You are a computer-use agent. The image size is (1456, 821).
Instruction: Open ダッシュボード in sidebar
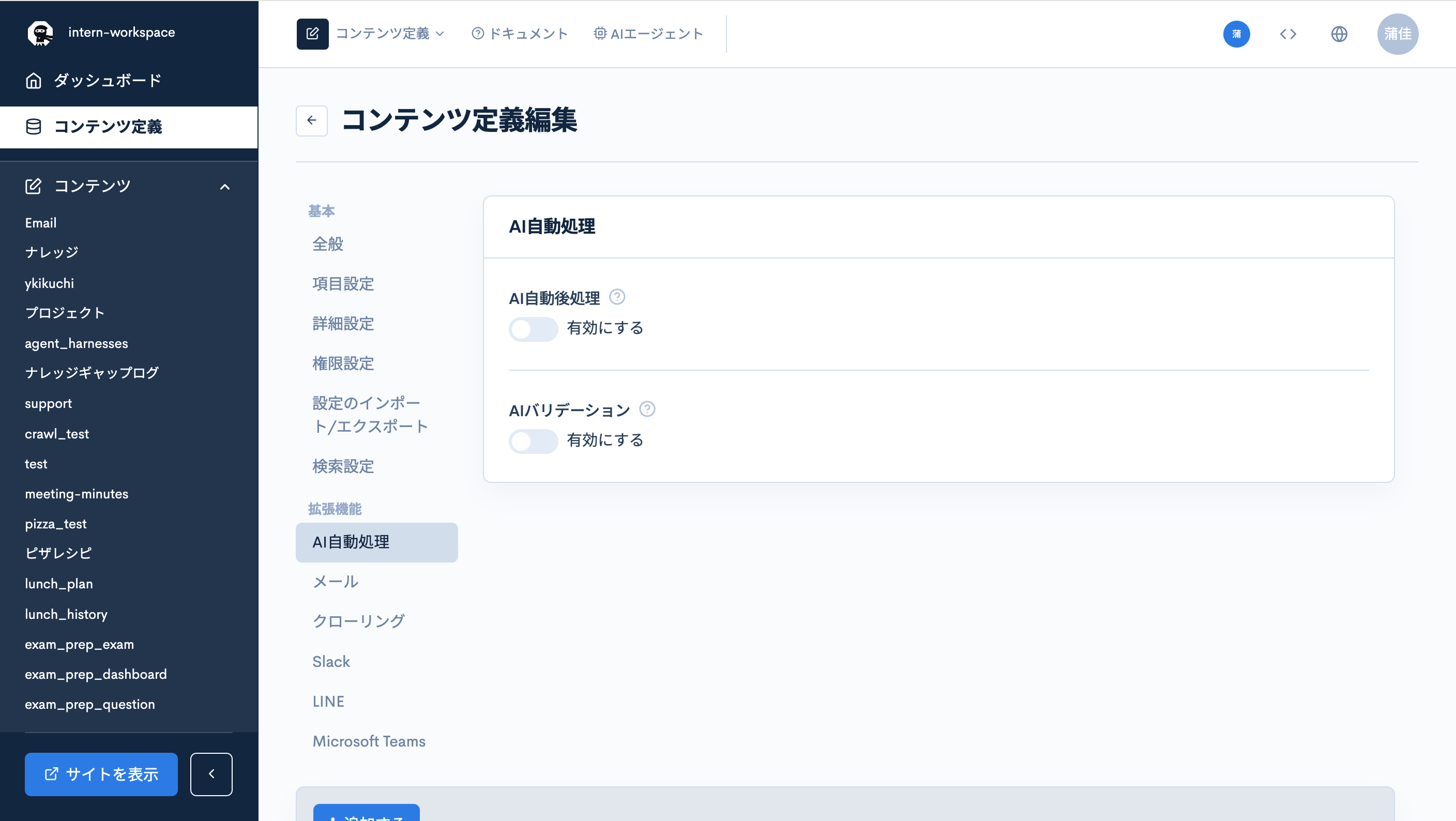click(x=129, y=81)
